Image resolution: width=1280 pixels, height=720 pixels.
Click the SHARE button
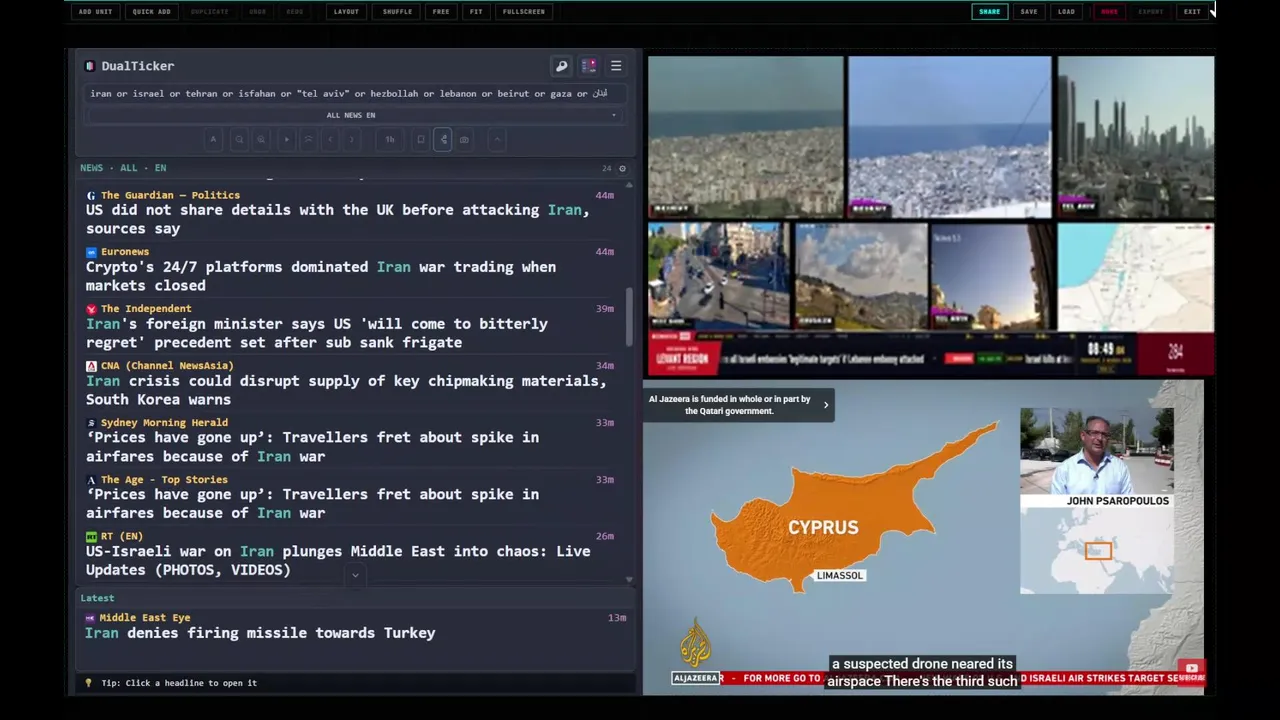click(989, 12)
